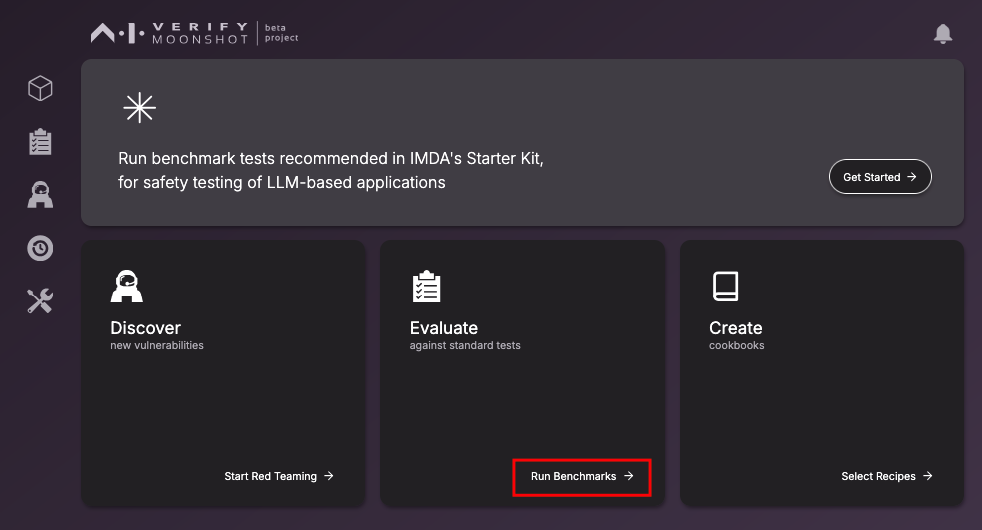The image size is (982, 530).
Task: Click 'new vulnerabilities' subtitle text
Action: pyautogui.click(x=157, y=345)
